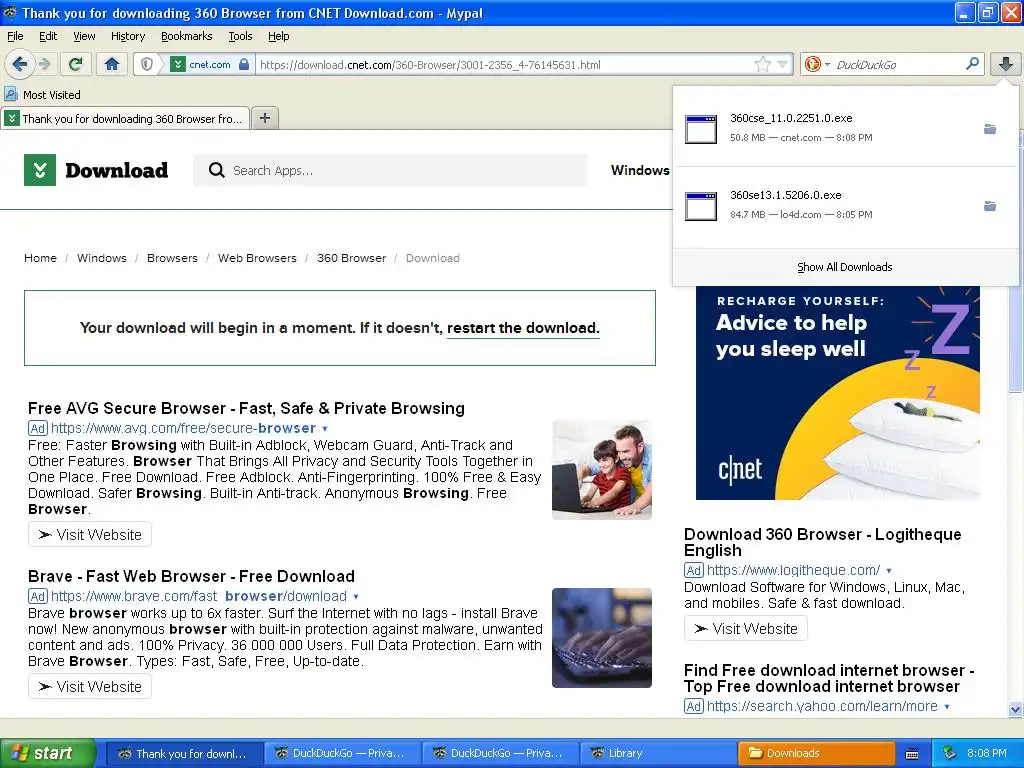Image resolution: width=1024 pixels, height=768 pixels.
Task: Open the 360cse_11.0.2251.0.exe file icon
Action: (x=701, y=129)
